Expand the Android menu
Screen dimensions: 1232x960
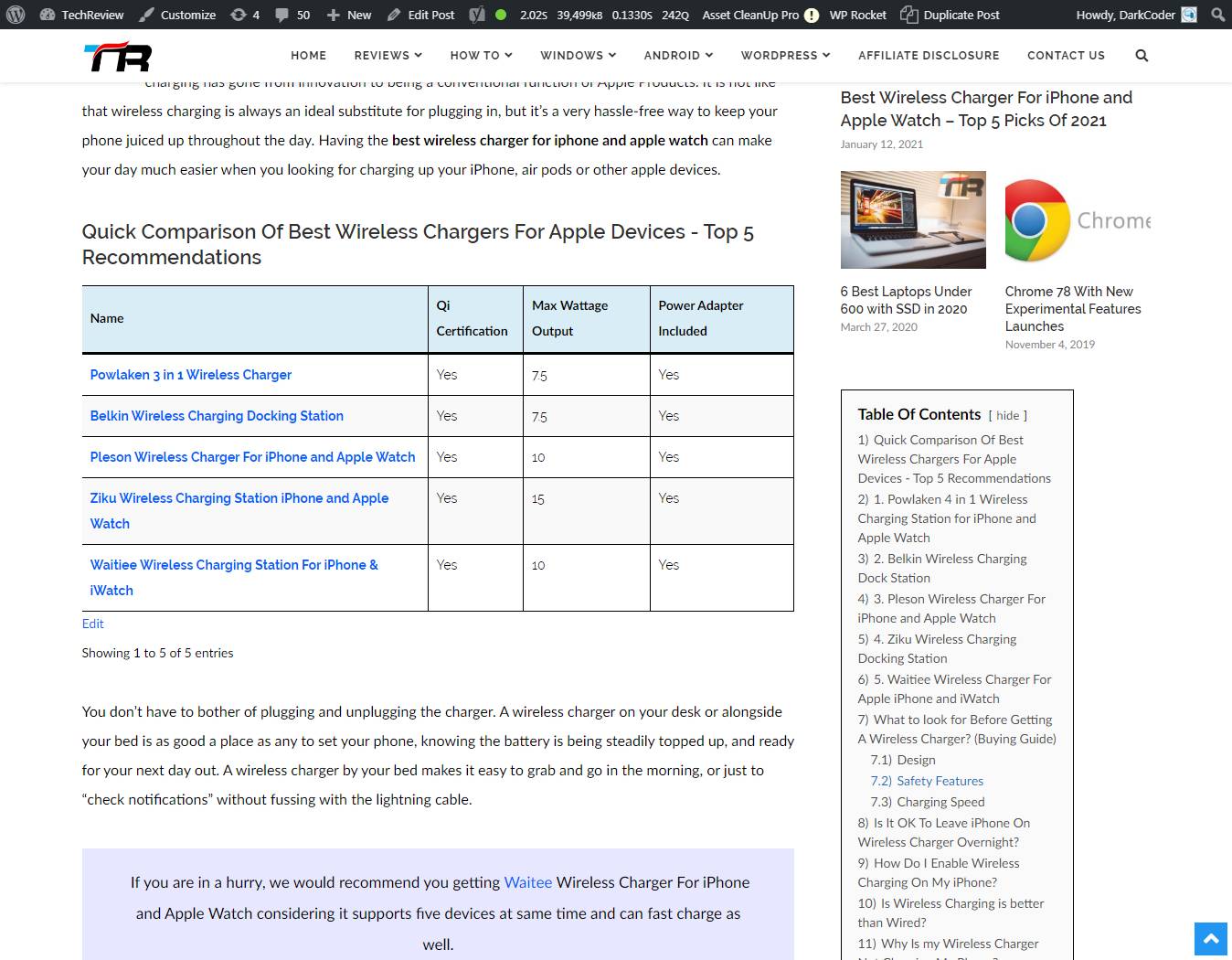[x=678, y=56]
